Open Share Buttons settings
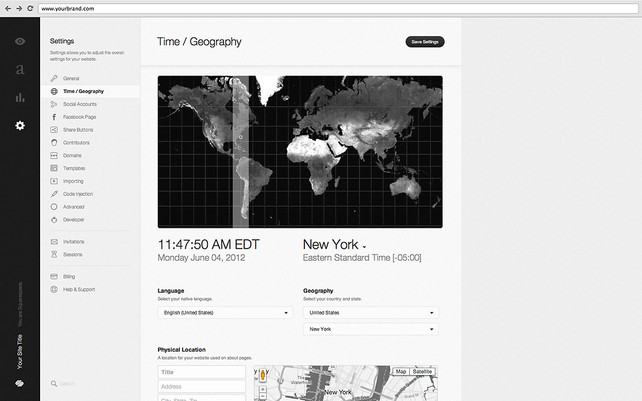Viewport: 642px width, 401px height. point(78,130)
